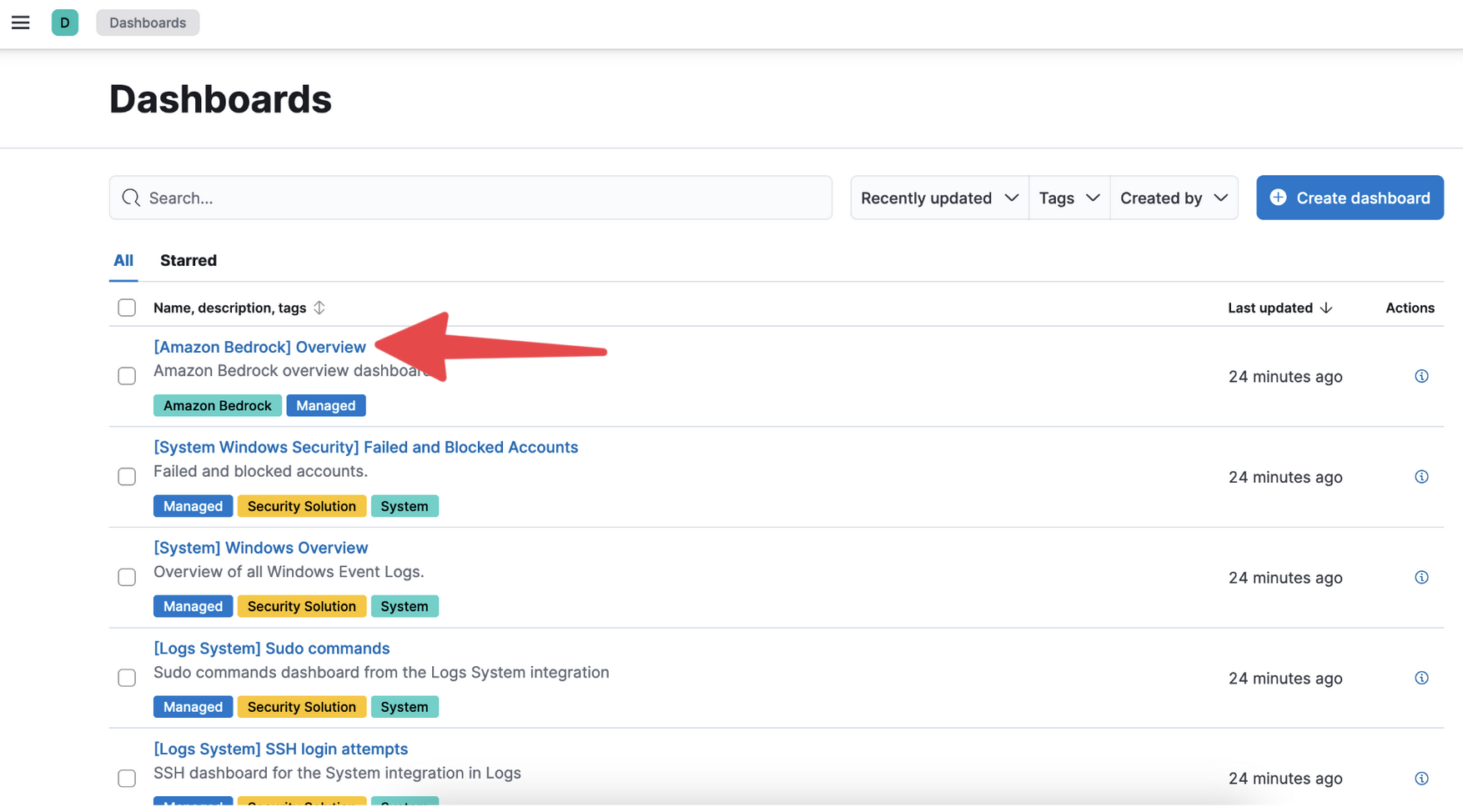
Task: Open the [System] Windows Overview dashboard
Action: [x=260, y=548]
